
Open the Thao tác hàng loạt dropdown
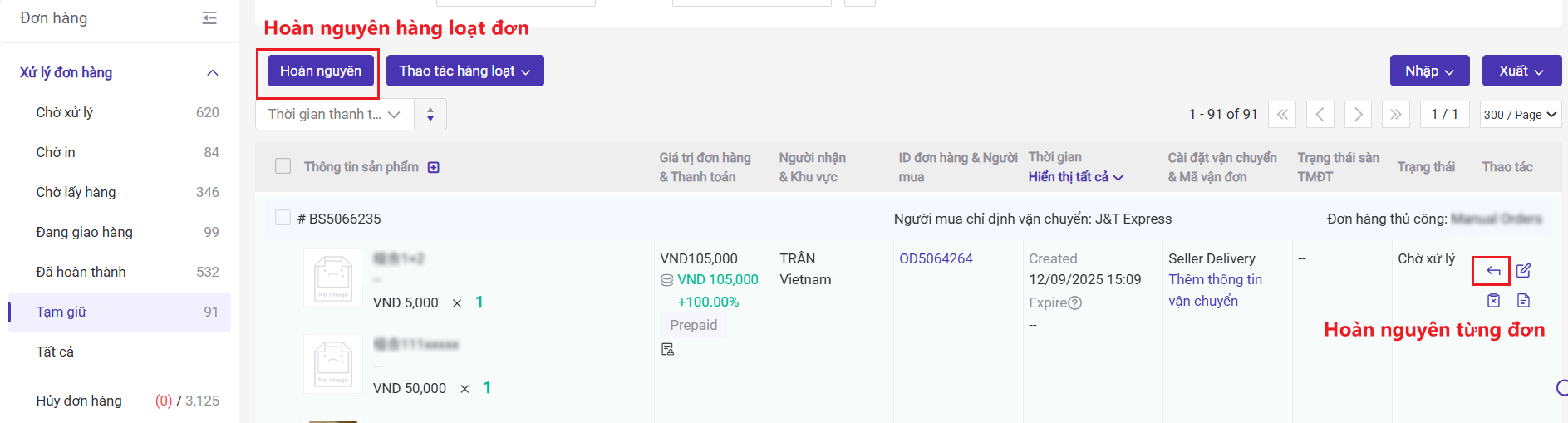coord(465,71)
